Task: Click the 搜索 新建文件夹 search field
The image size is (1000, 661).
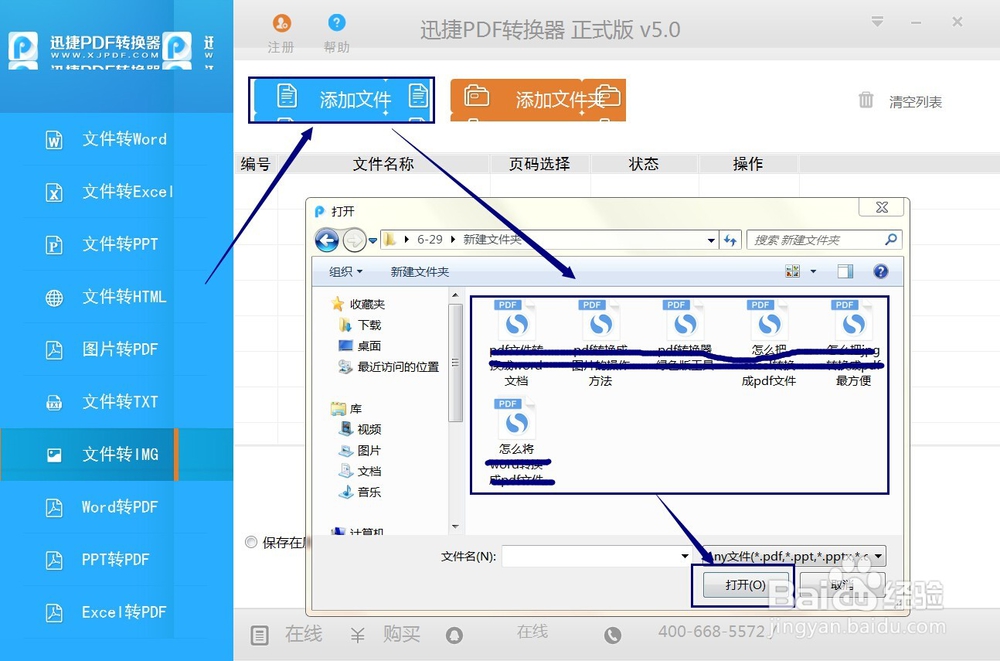Action: point(823,240)
